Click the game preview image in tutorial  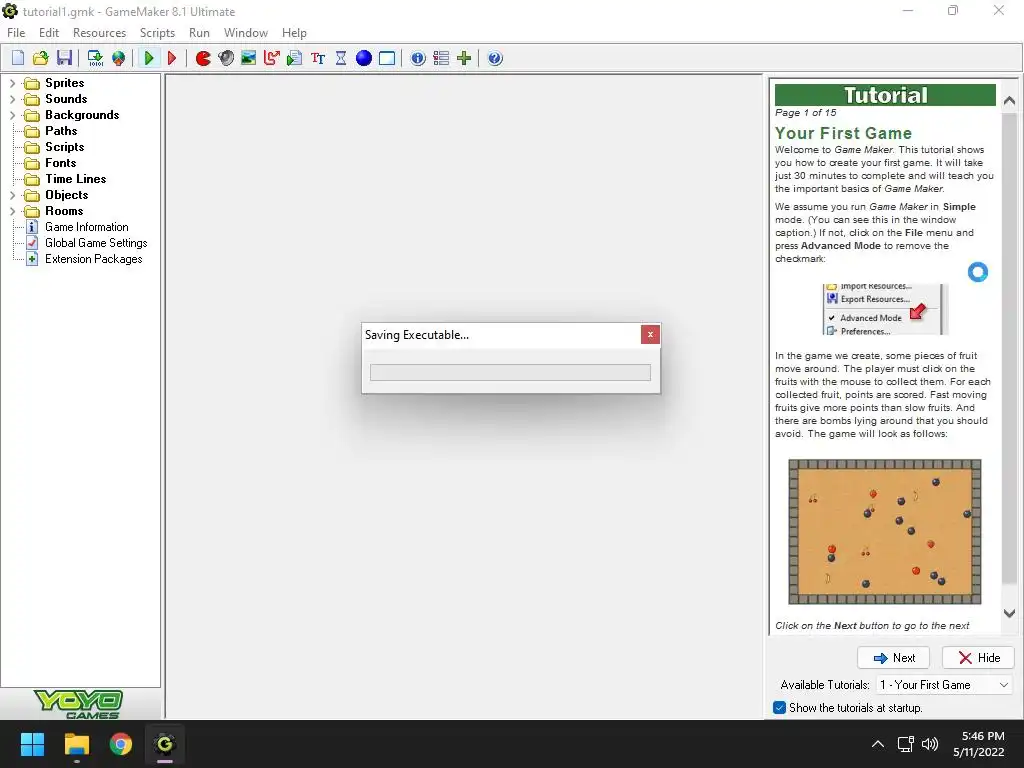click(885, 532)
